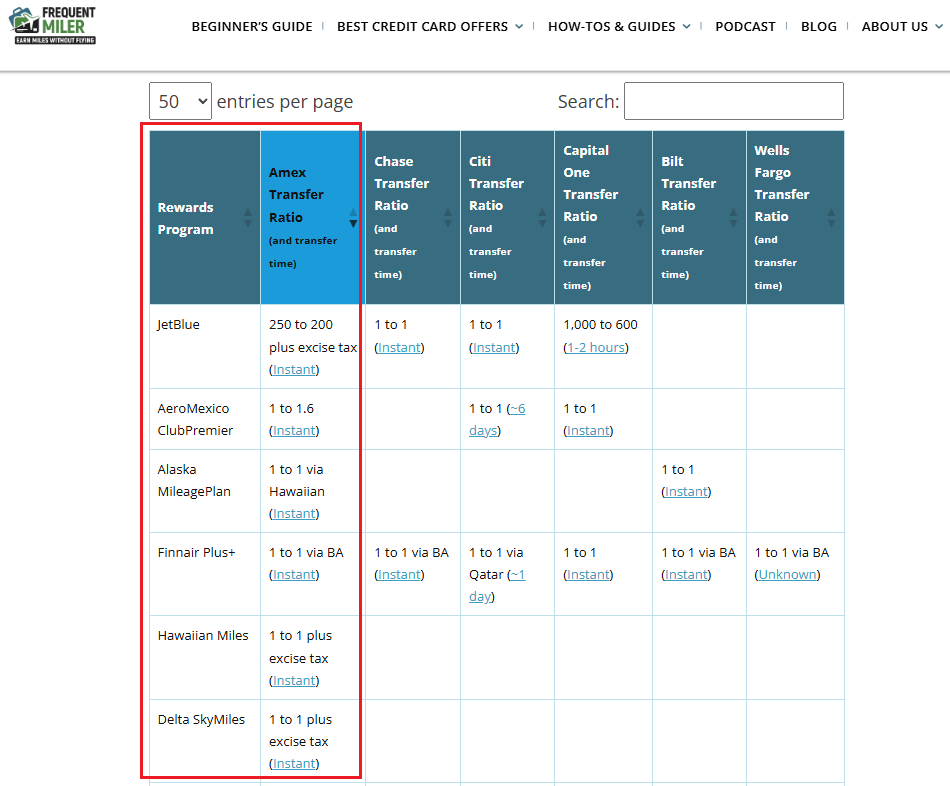The height and width of the screenshot is (786, 950).
Task: Select the AeroMexico ClubPremier cell
Action: (x=205, y=419)
